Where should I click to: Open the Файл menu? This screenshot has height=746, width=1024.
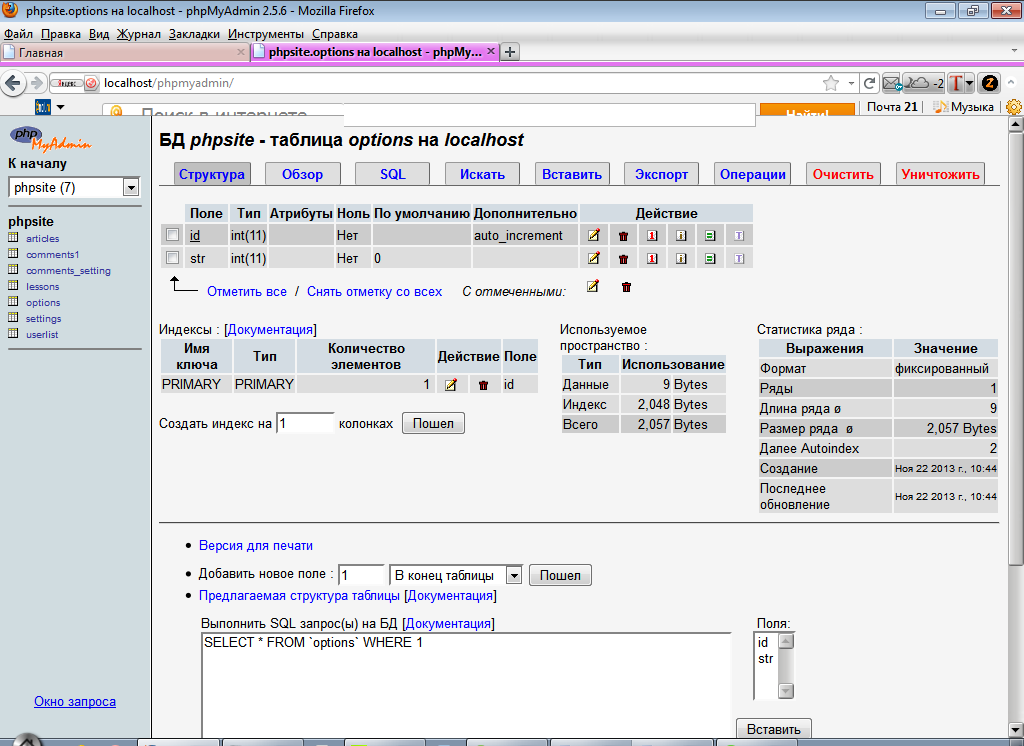pos(18,34)
